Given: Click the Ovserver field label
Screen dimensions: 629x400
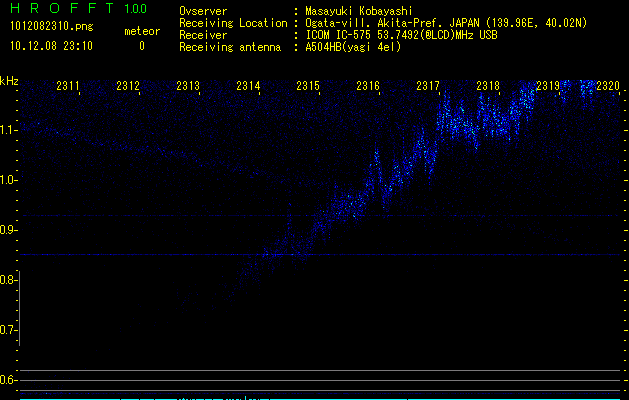Looking at the screenshot, I should pyautogui.click(x=203, y=11).
